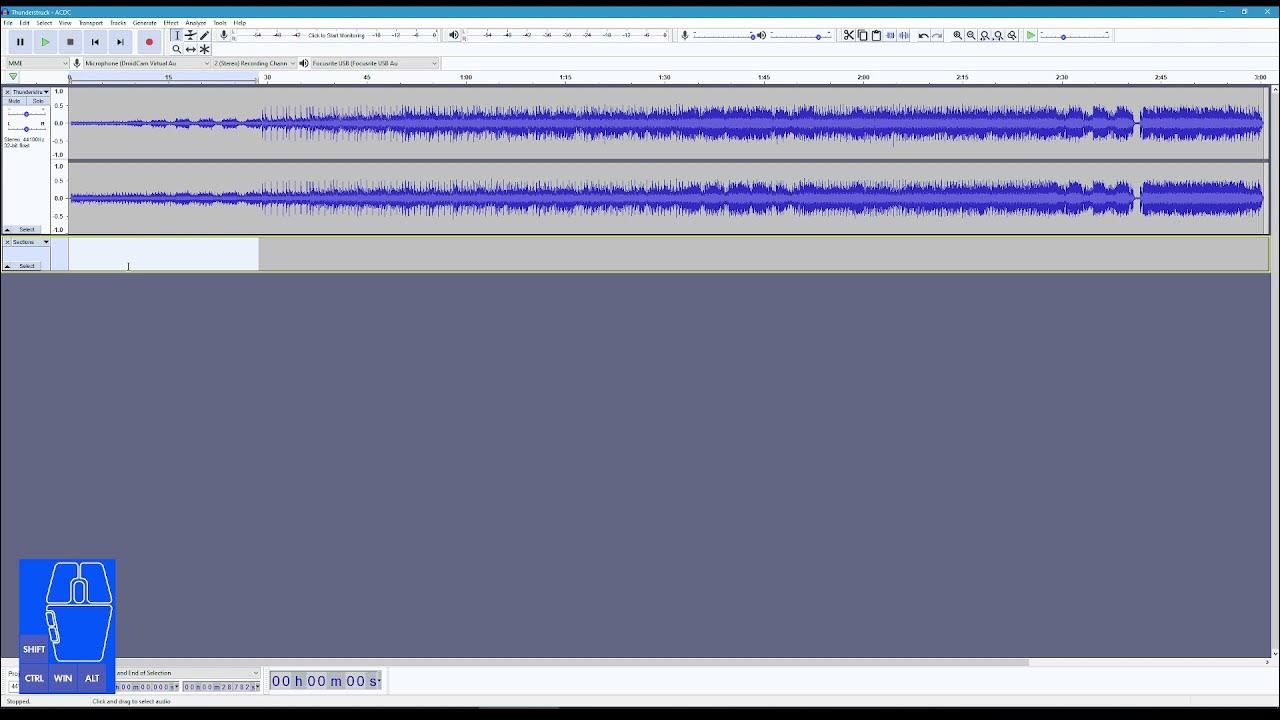Close the Sections label track
The height and width of the screenshot is (720, 1280).
[7, 242]
